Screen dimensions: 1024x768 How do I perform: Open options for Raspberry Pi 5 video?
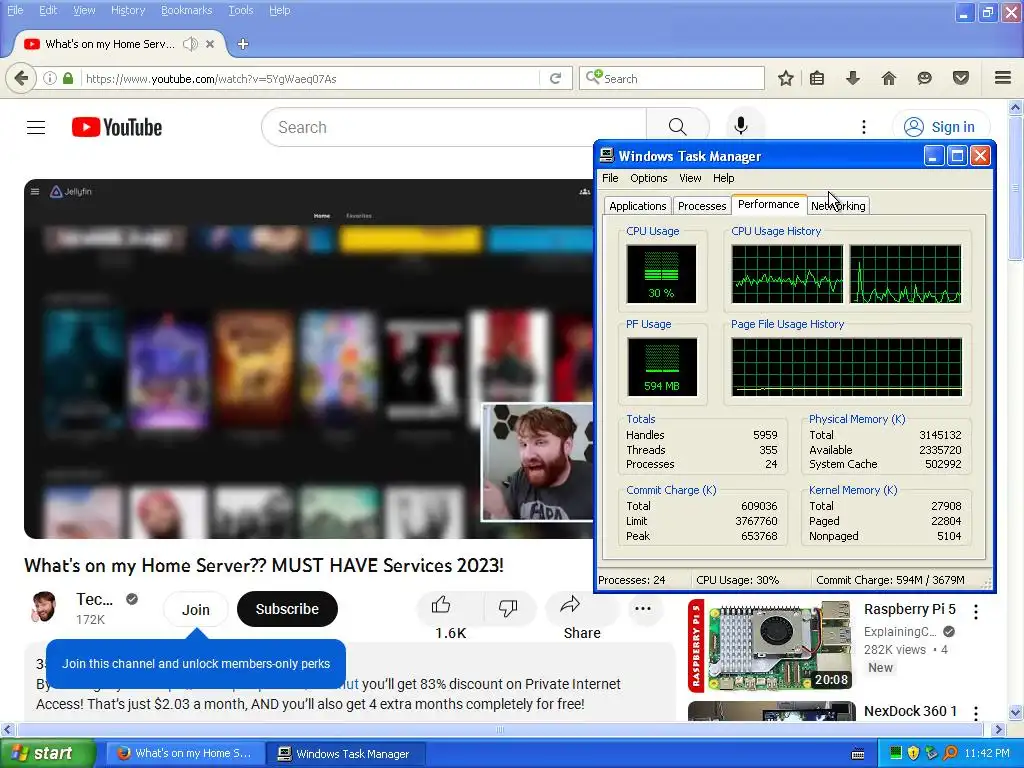tap(976, 612)
